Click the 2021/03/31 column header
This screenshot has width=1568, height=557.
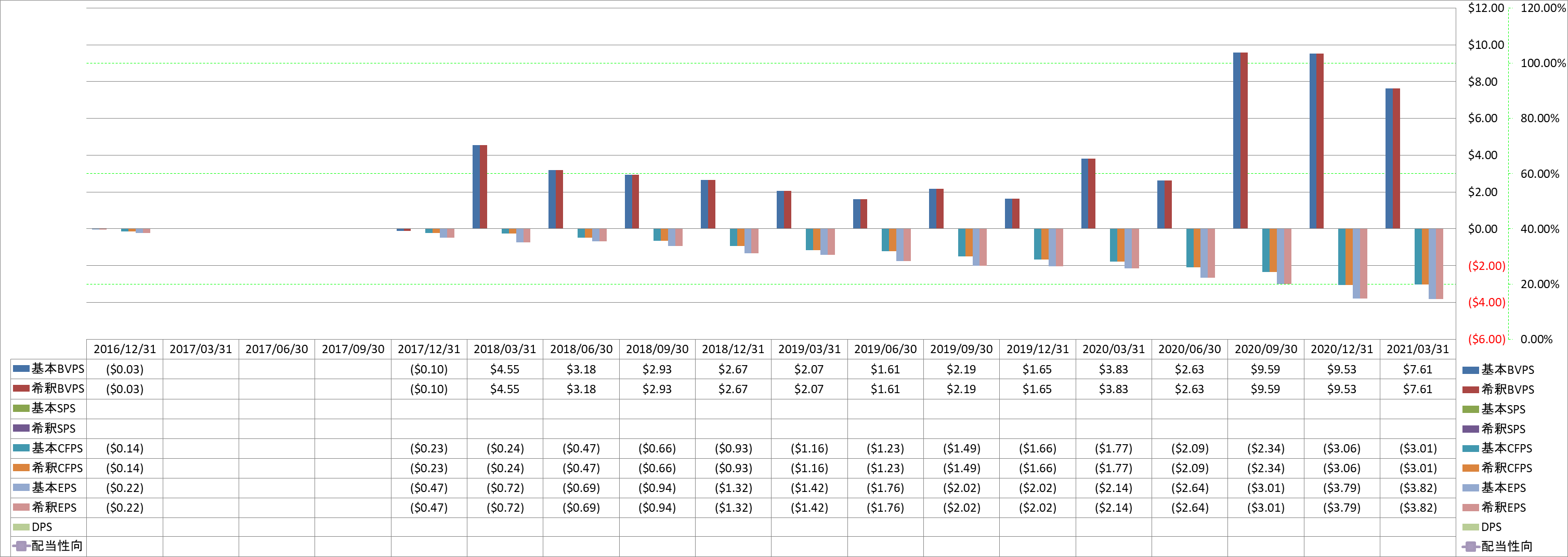pyautogui.click(x=1418, y=349)
